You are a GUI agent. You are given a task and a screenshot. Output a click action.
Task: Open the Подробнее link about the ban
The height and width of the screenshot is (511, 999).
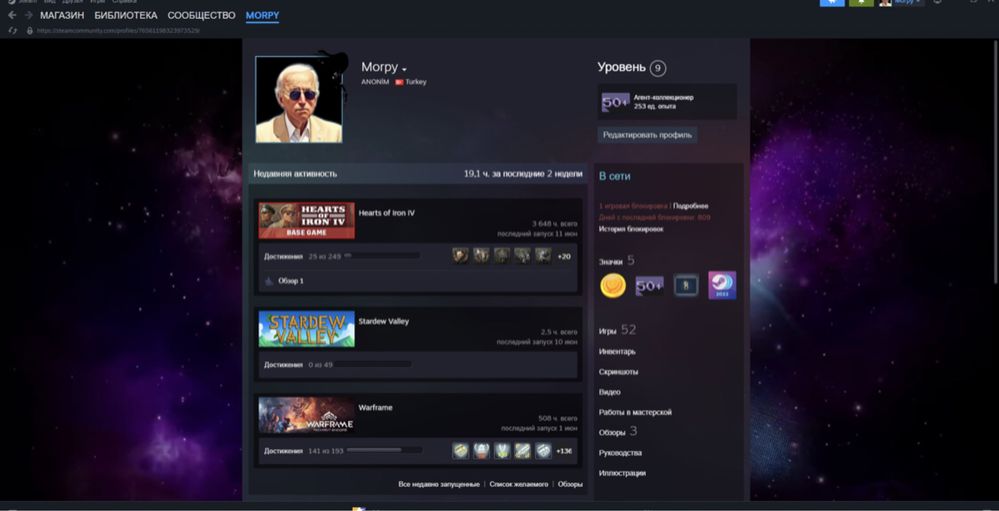691,206
